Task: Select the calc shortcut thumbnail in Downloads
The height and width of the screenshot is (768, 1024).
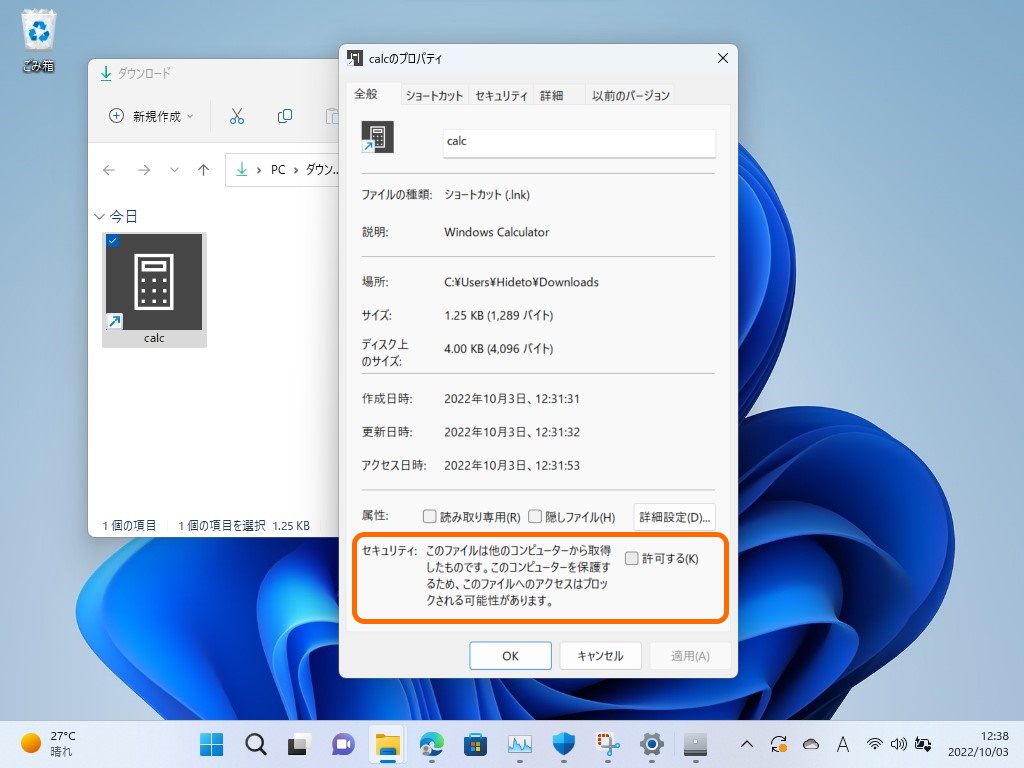Action: 153,283
